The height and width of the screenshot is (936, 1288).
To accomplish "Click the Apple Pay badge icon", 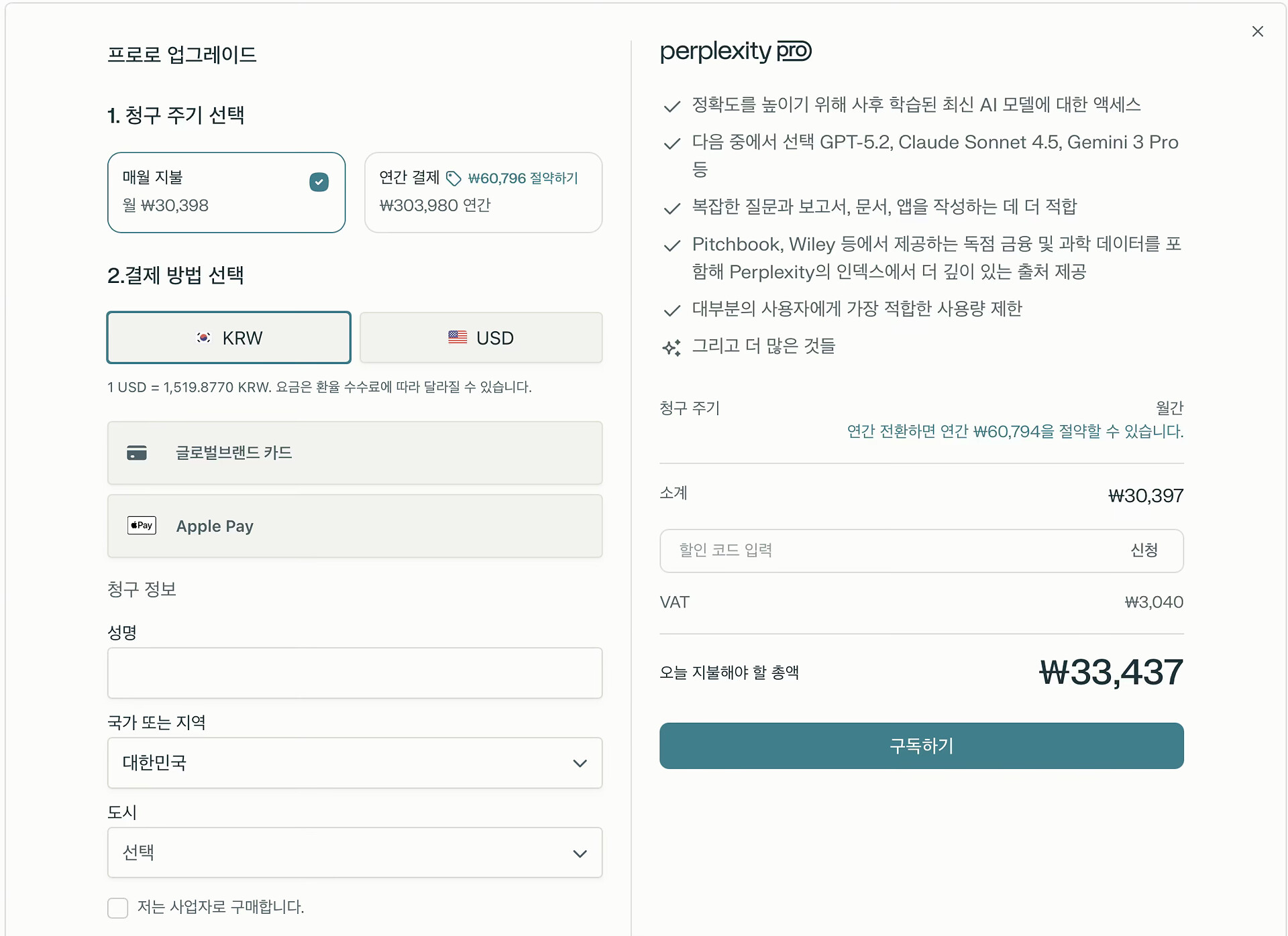I will click(x=142, y=526).
